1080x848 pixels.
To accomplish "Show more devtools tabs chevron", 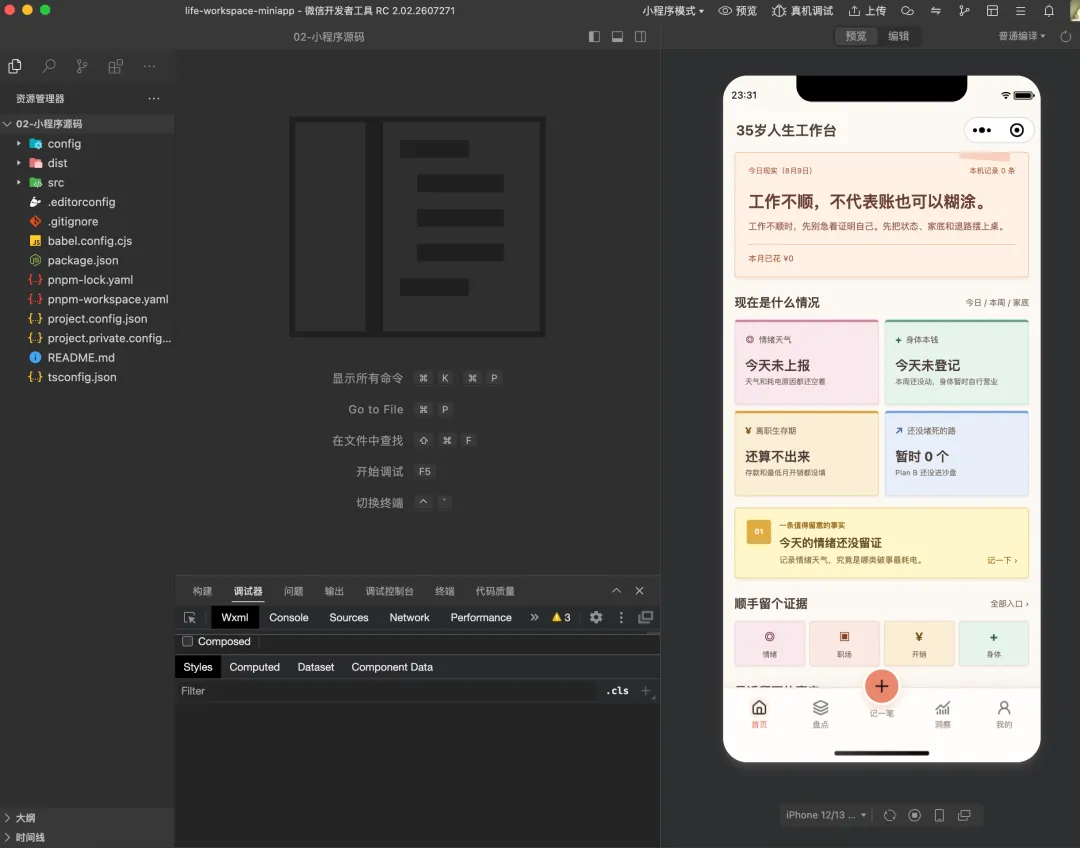I will 534,617.
